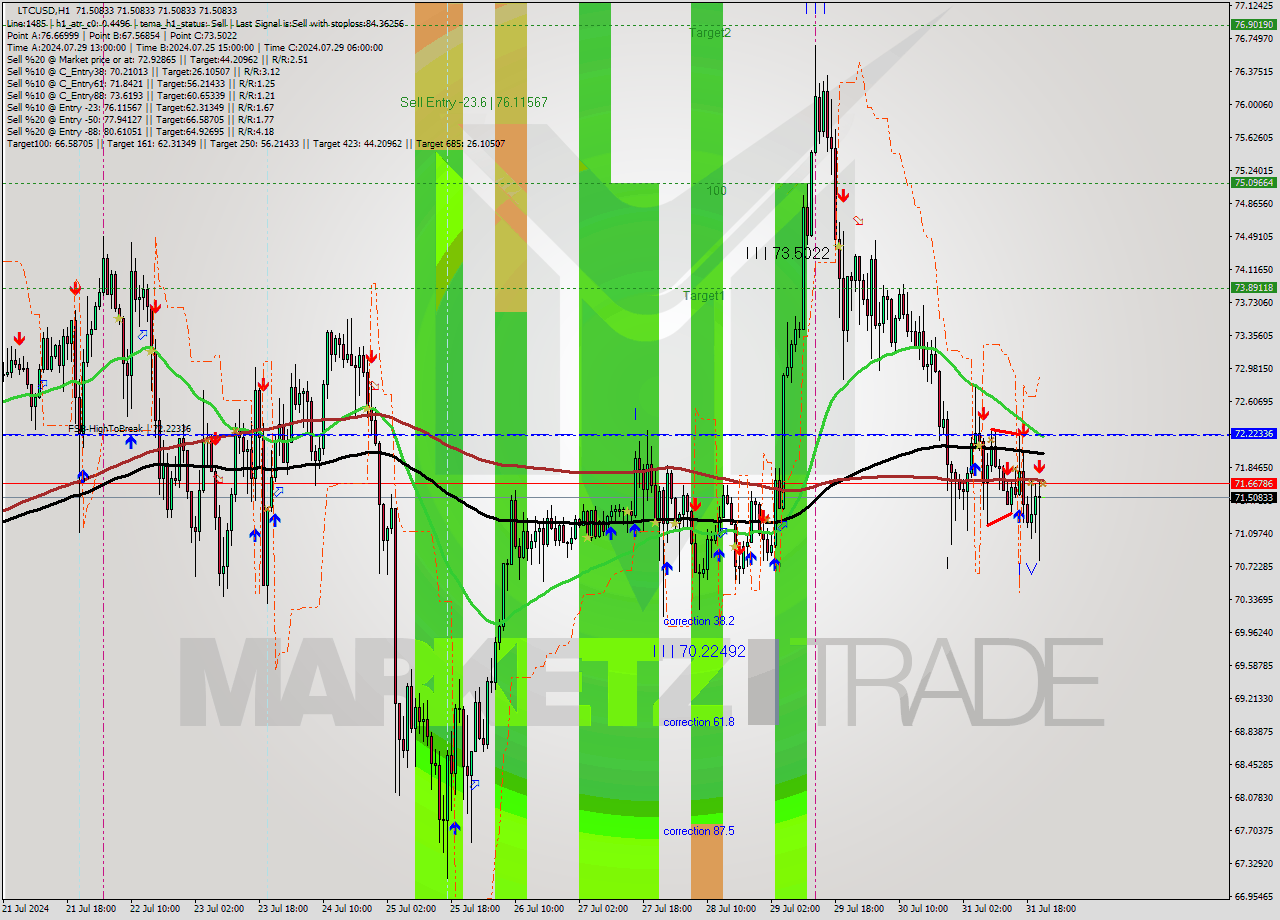
Task: Click the 68.83875 price axis label
Action: 1254,732
